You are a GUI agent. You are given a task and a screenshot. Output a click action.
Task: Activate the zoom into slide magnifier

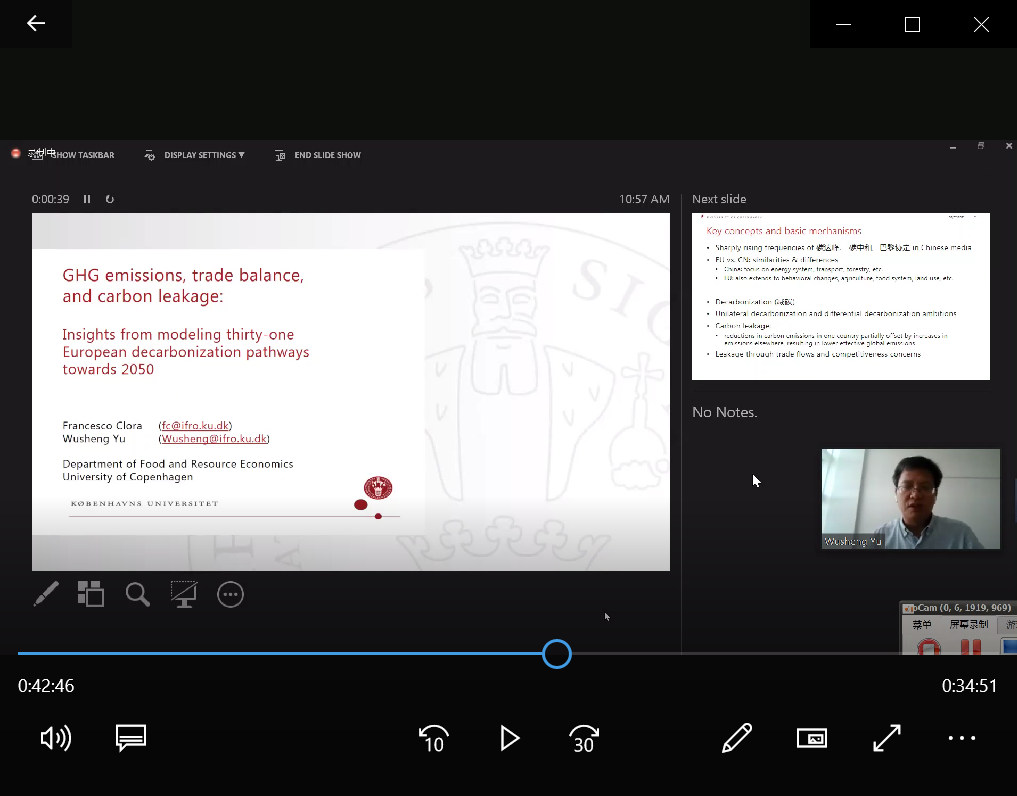pos(138,594)
